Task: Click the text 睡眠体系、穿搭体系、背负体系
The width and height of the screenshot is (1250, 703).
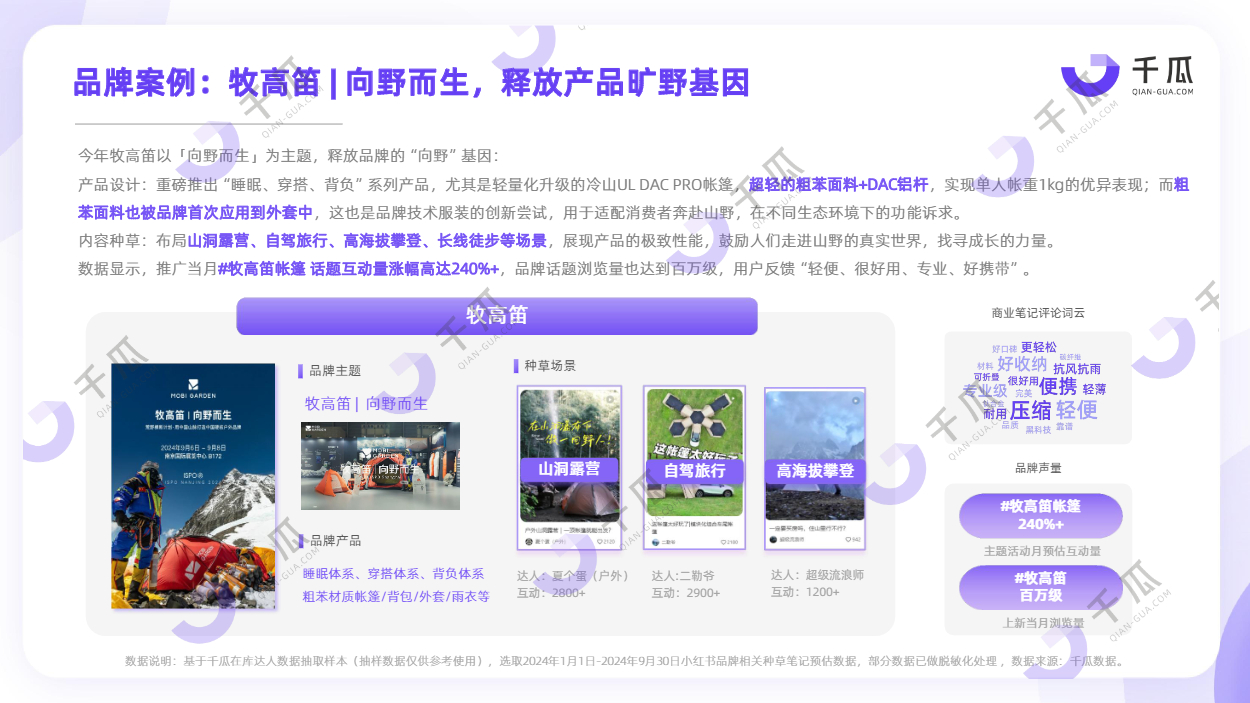Action: tap(393, 574)
